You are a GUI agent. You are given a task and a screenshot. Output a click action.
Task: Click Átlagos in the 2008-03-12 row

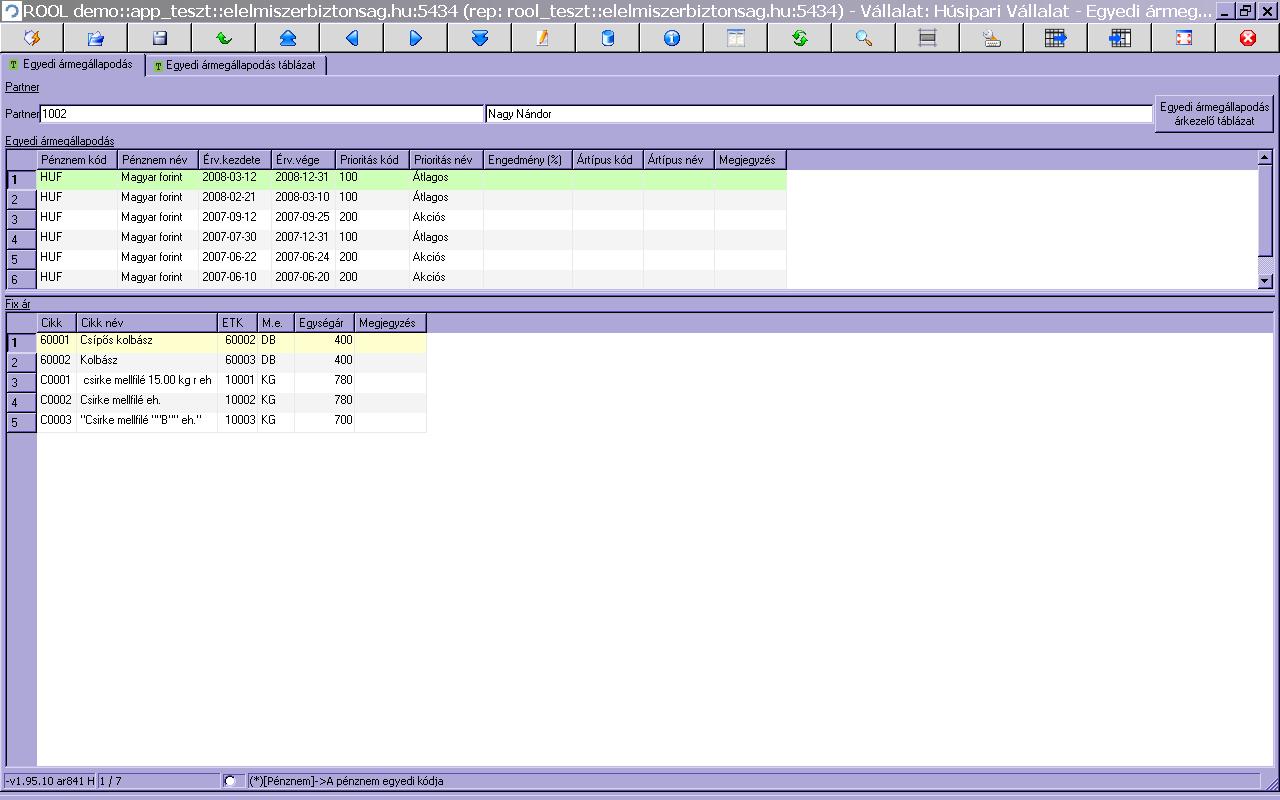(x=447, y=178)
